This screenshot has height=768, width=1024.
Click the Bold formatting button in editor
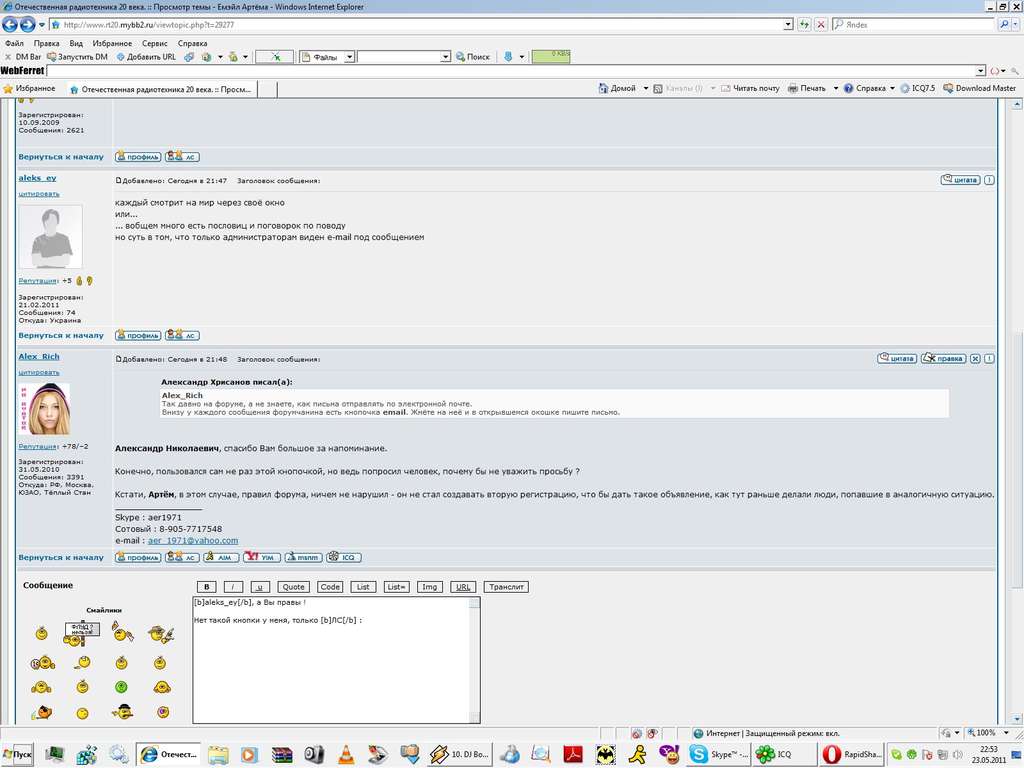[x=206, y=587]
